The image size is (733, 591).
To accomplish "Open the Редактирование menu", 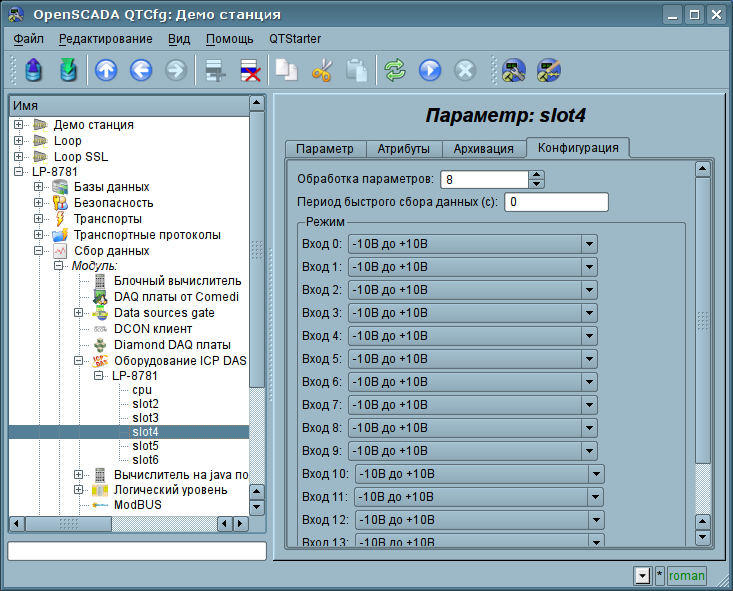I will 105,39.
